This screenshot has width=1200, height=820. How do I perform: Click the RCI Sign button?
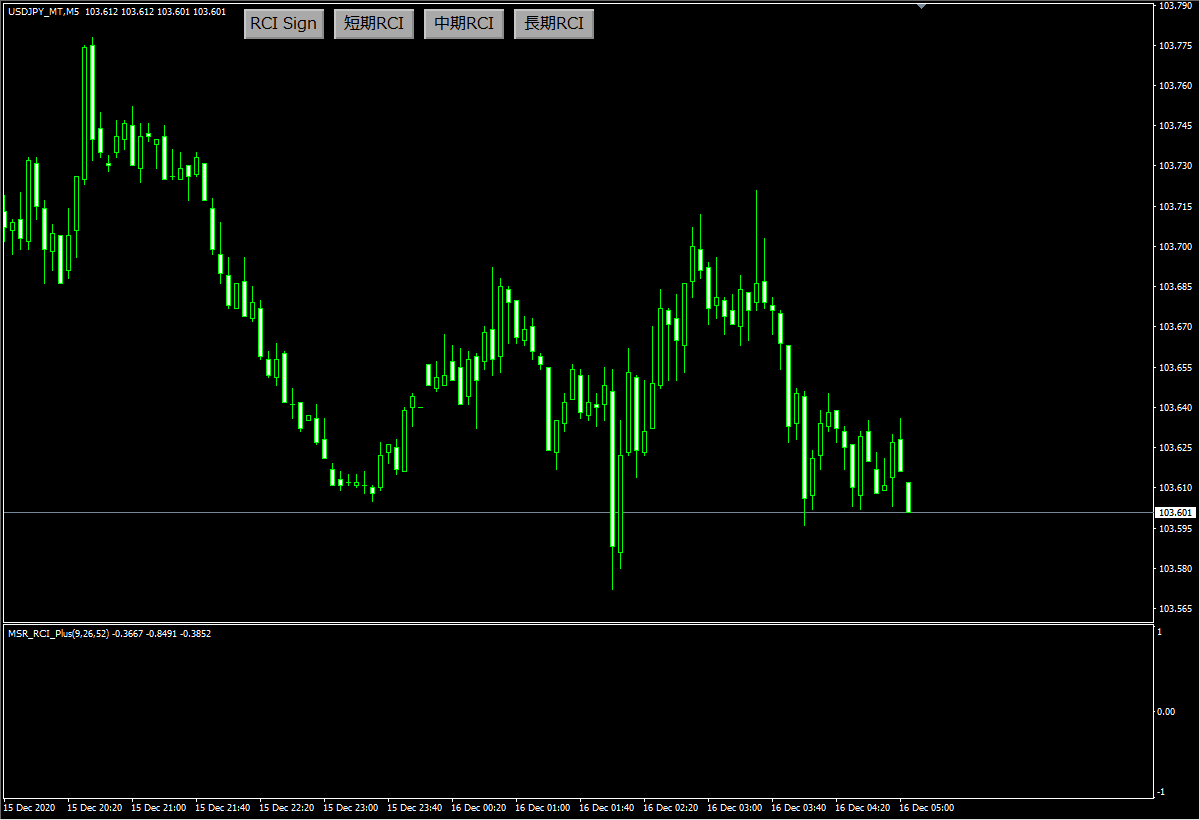284,24
